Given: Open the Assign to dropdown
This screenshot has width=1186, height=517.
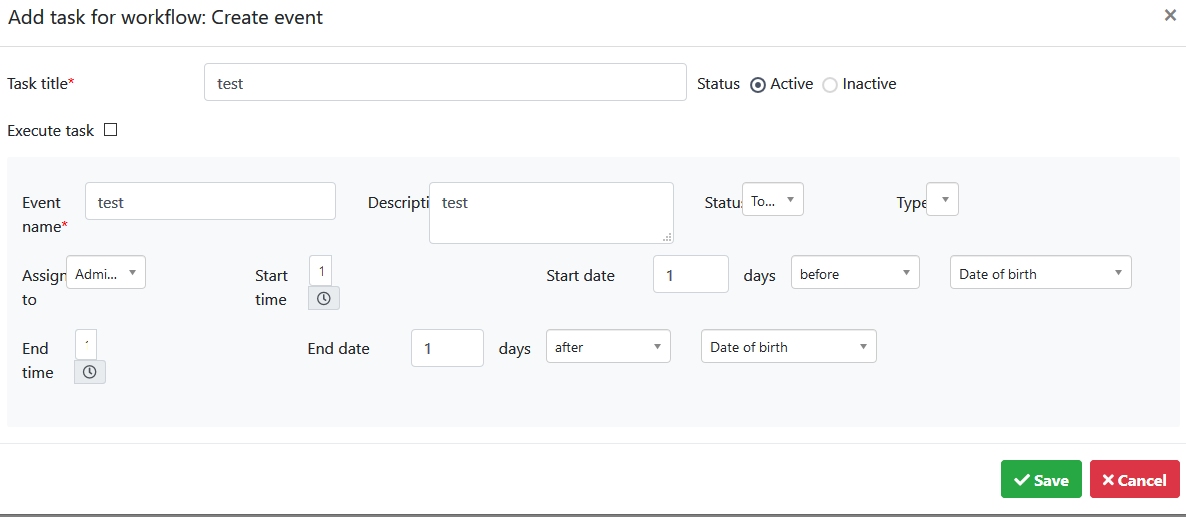Looking at the screenshot, I should point(106,272).
